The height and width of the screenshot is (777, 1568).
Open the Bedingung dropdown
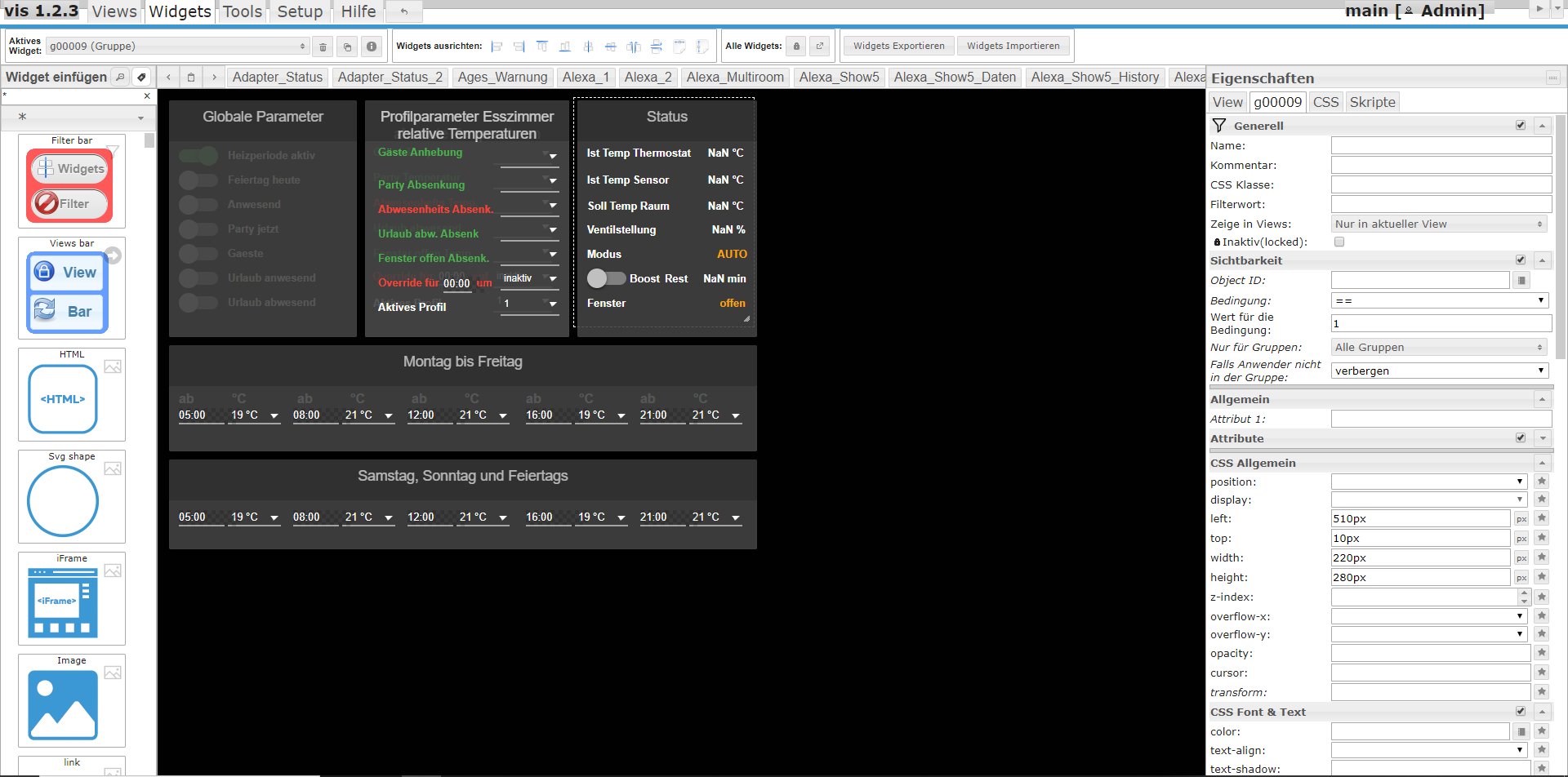click(1441, 301)
